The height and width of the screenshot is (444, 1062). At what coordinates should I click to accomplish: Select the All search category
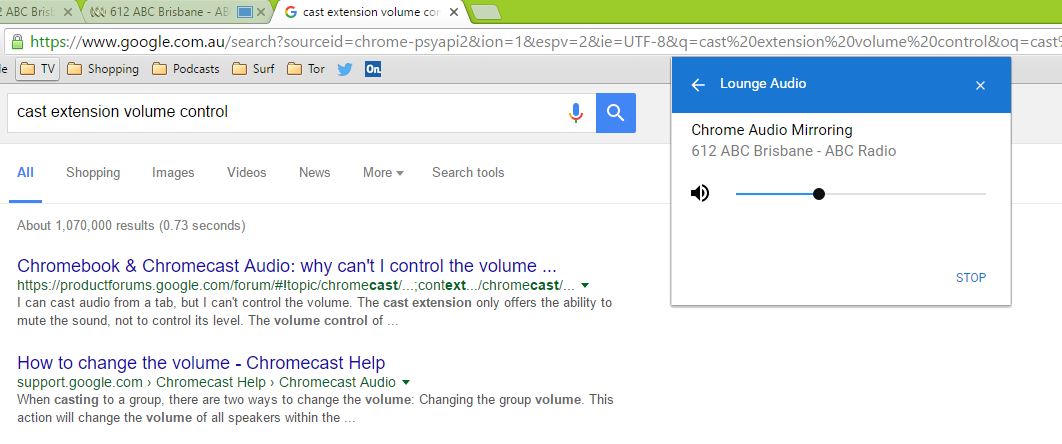25,173
